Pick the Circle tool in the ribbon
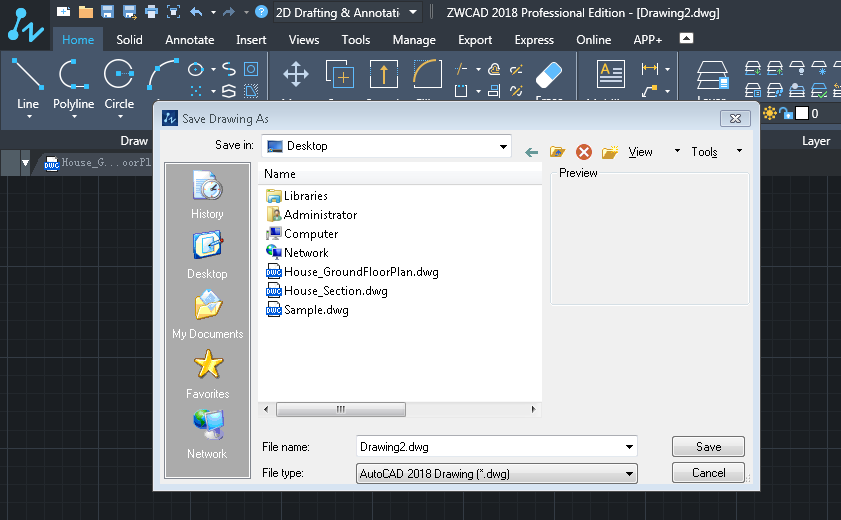 pyautogui.click(x=119, y=84)
